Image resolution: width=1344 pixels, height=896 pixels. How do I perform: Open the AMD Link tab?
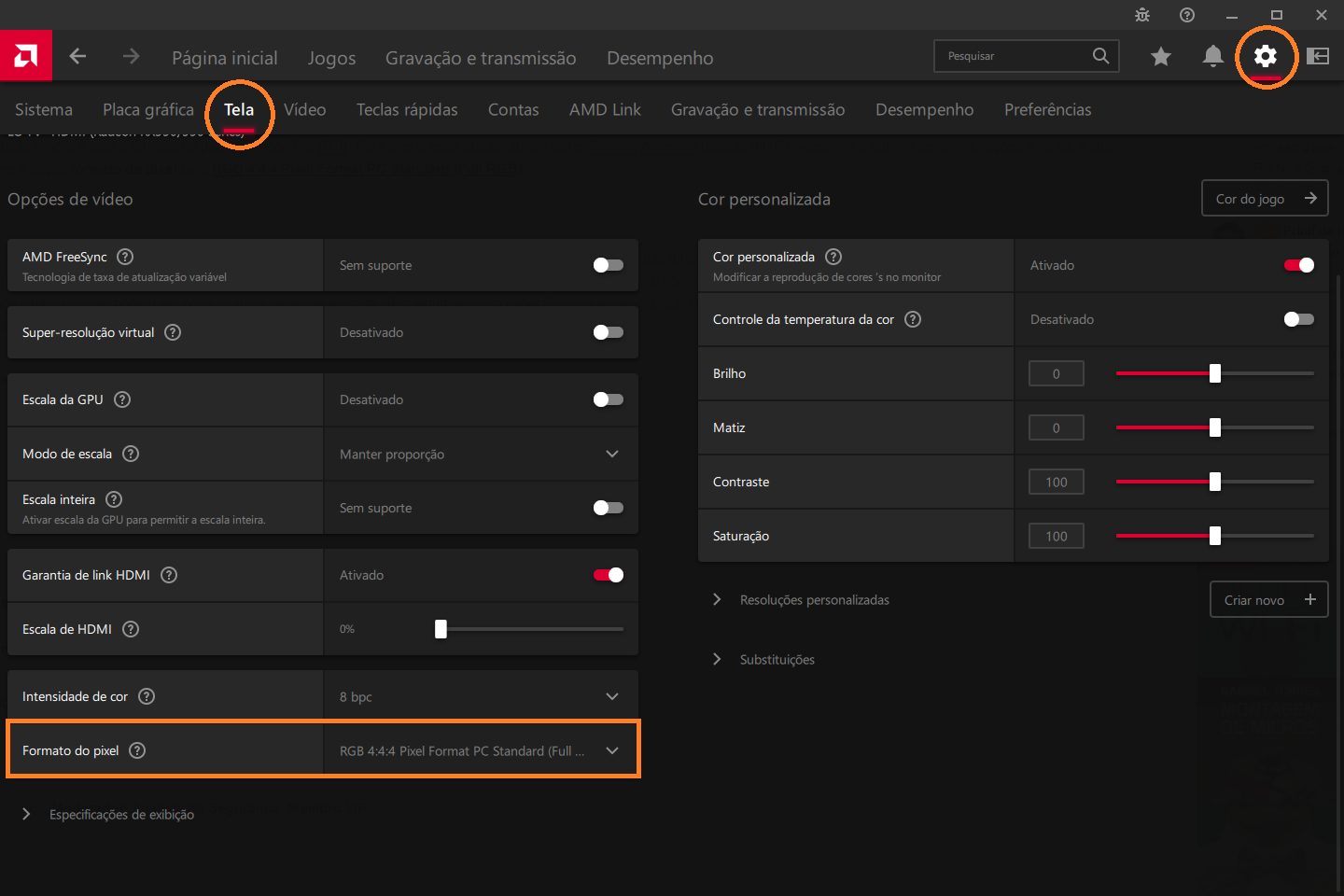[605, 109]
